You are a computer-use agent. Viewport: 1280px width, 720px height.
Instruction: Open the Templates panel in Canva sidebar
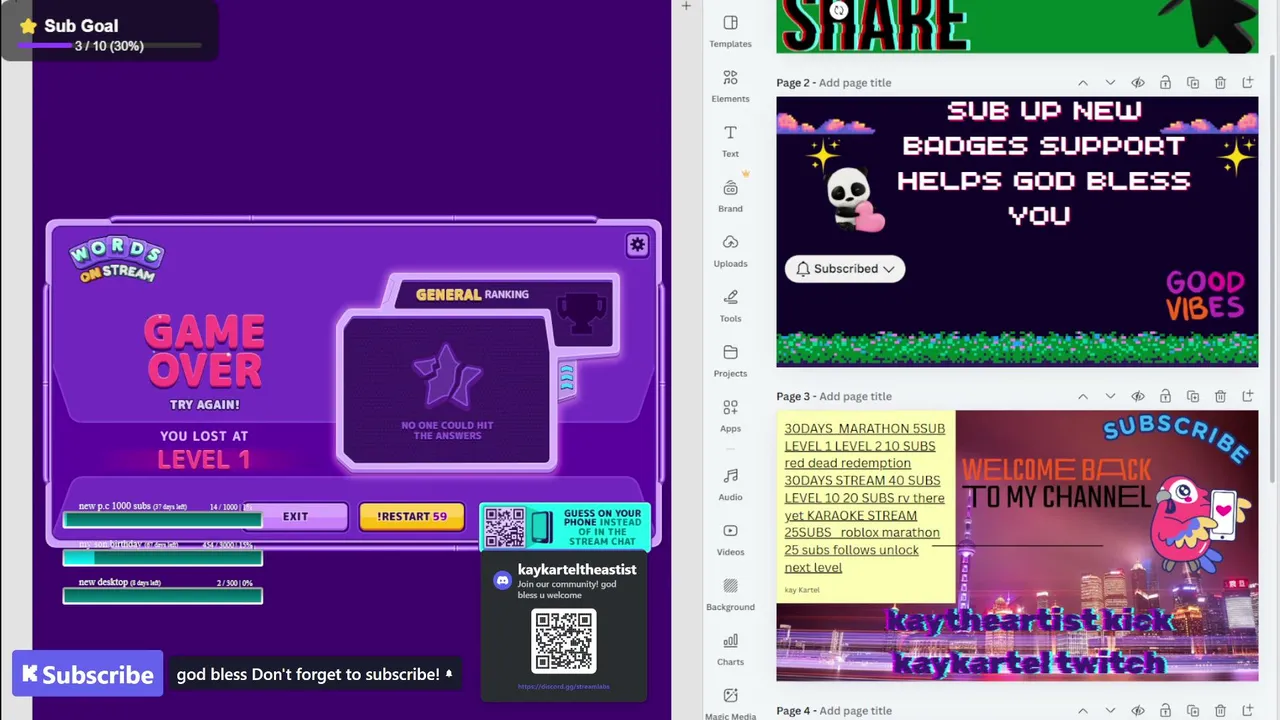point(730,31)
